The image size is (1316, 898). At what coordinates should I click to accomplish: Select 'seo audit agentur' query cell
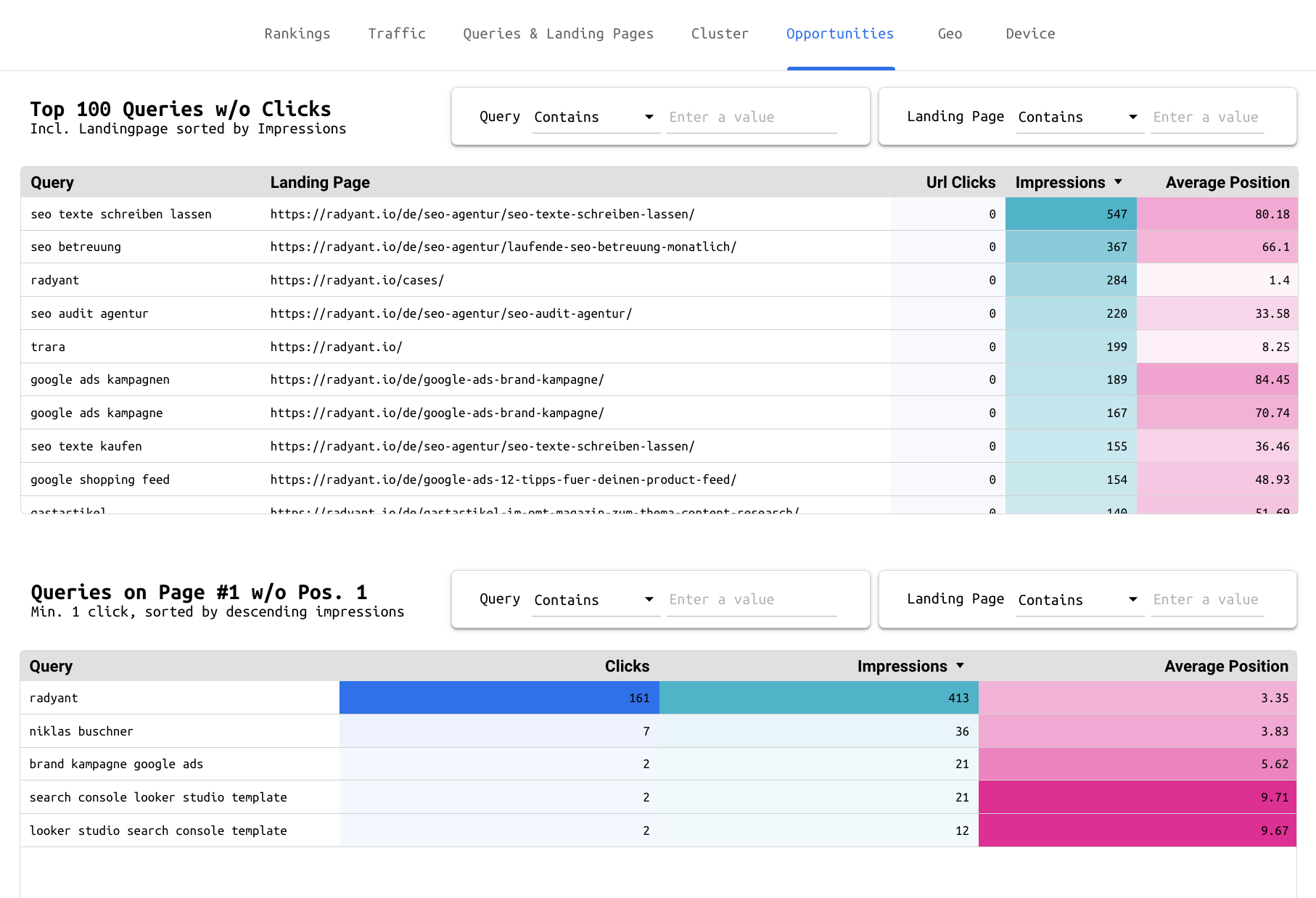pyautogui.click(x=89, y=313)
